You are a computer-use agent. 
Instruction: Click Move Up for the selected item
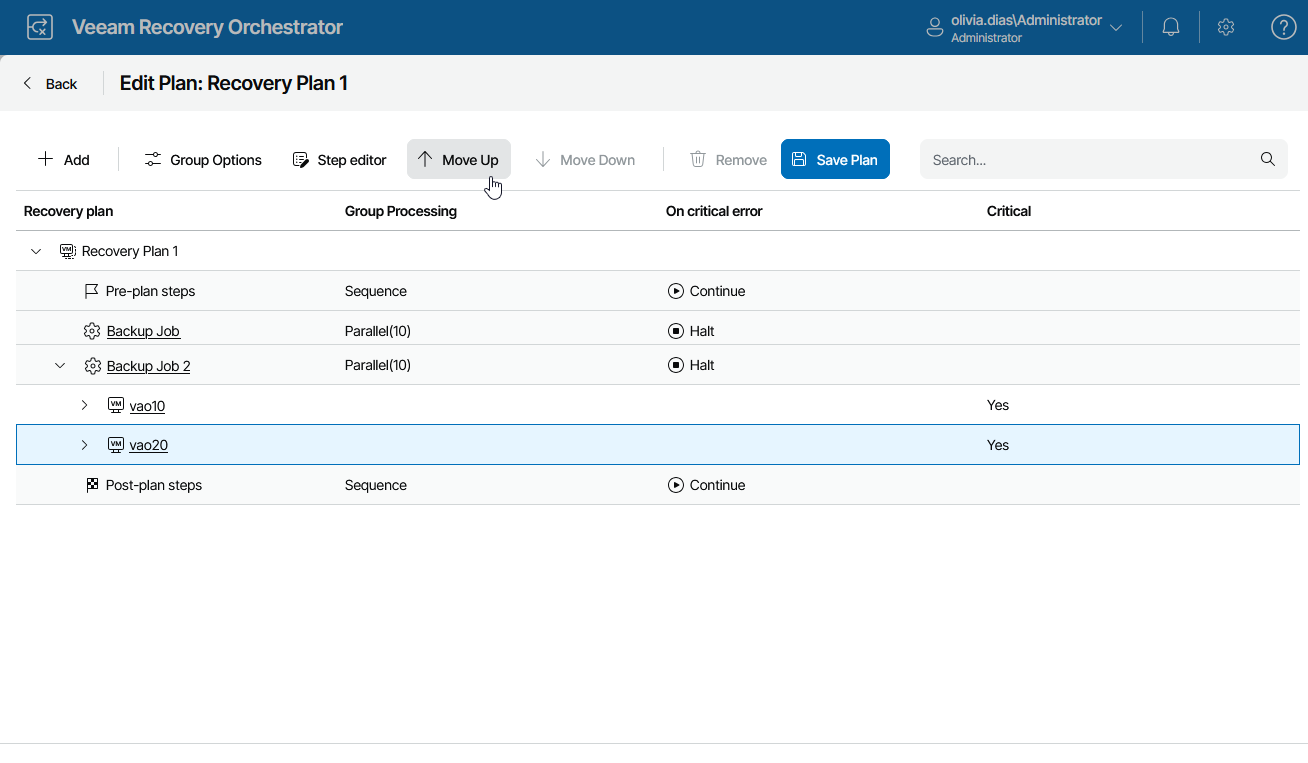[458, 159]
